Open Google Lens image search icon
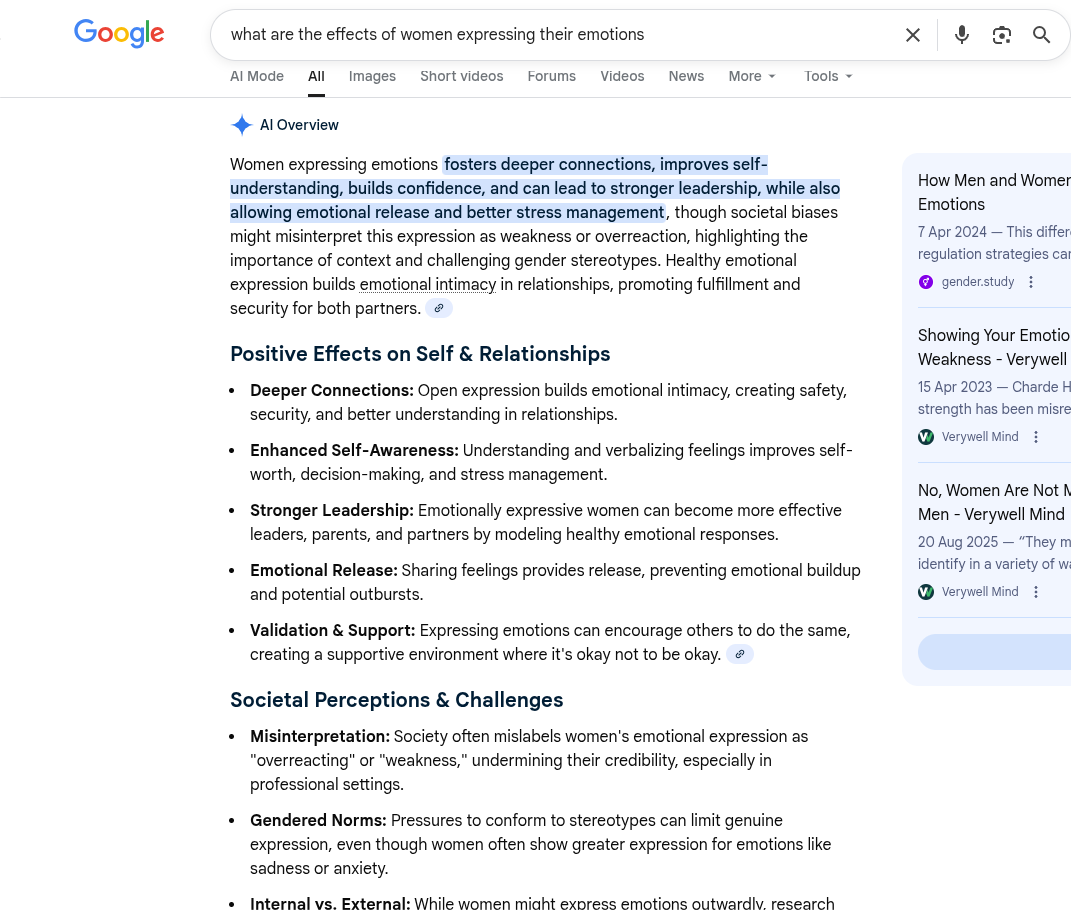 pyautogui.click(x=1001, y=35)
